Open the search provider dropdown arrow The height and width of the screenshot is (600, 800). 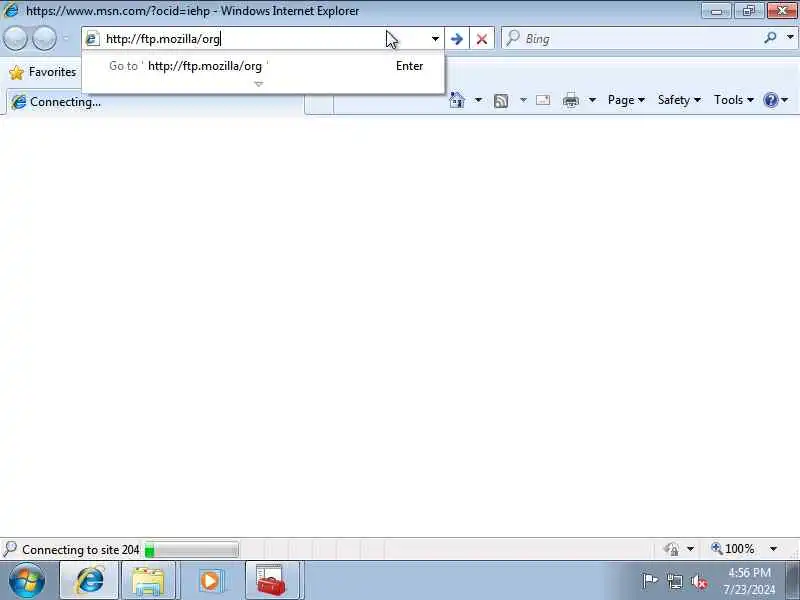pyautogui.click(x=790, y=37)
